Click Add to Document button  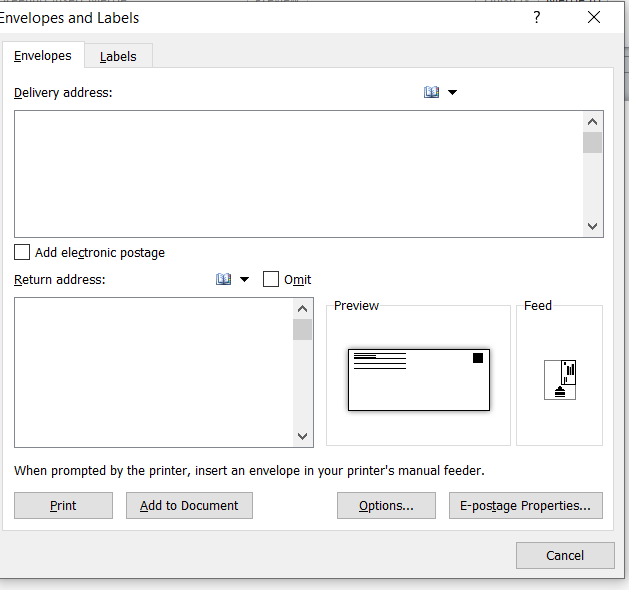point(189,506)
